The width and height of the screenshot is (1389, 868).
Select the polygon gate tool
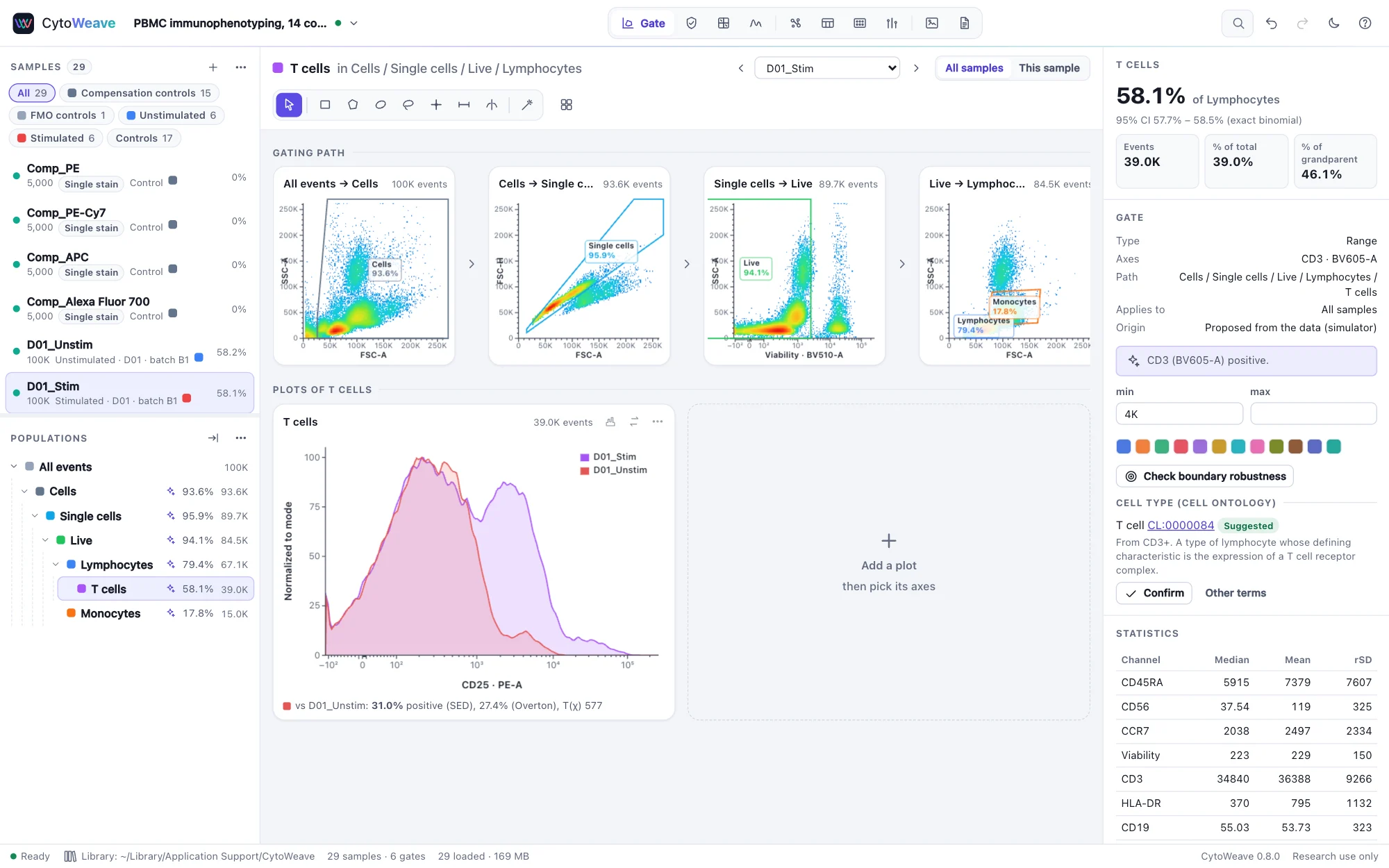point(353,105)
